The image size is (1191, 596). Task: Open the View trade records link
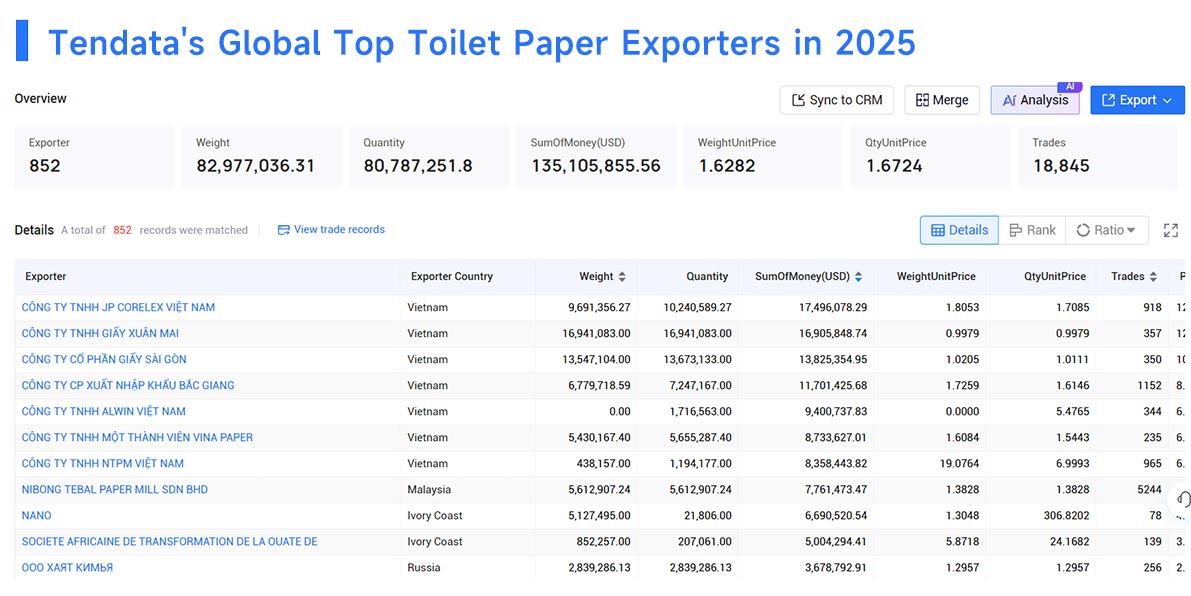339,229
